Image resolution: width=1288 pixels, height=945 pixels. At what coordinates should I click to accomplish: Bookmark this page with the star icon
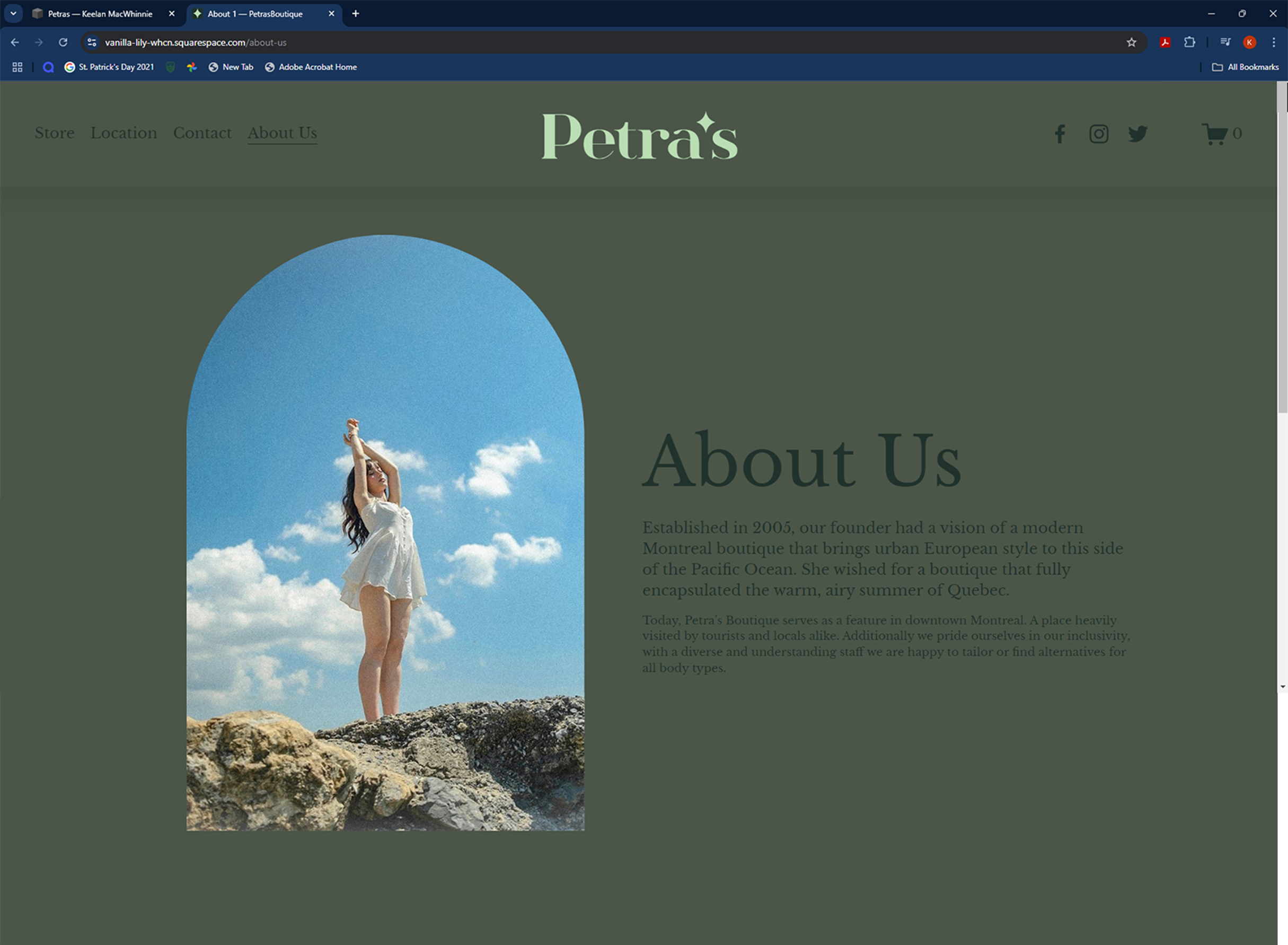pos(1131,42)
